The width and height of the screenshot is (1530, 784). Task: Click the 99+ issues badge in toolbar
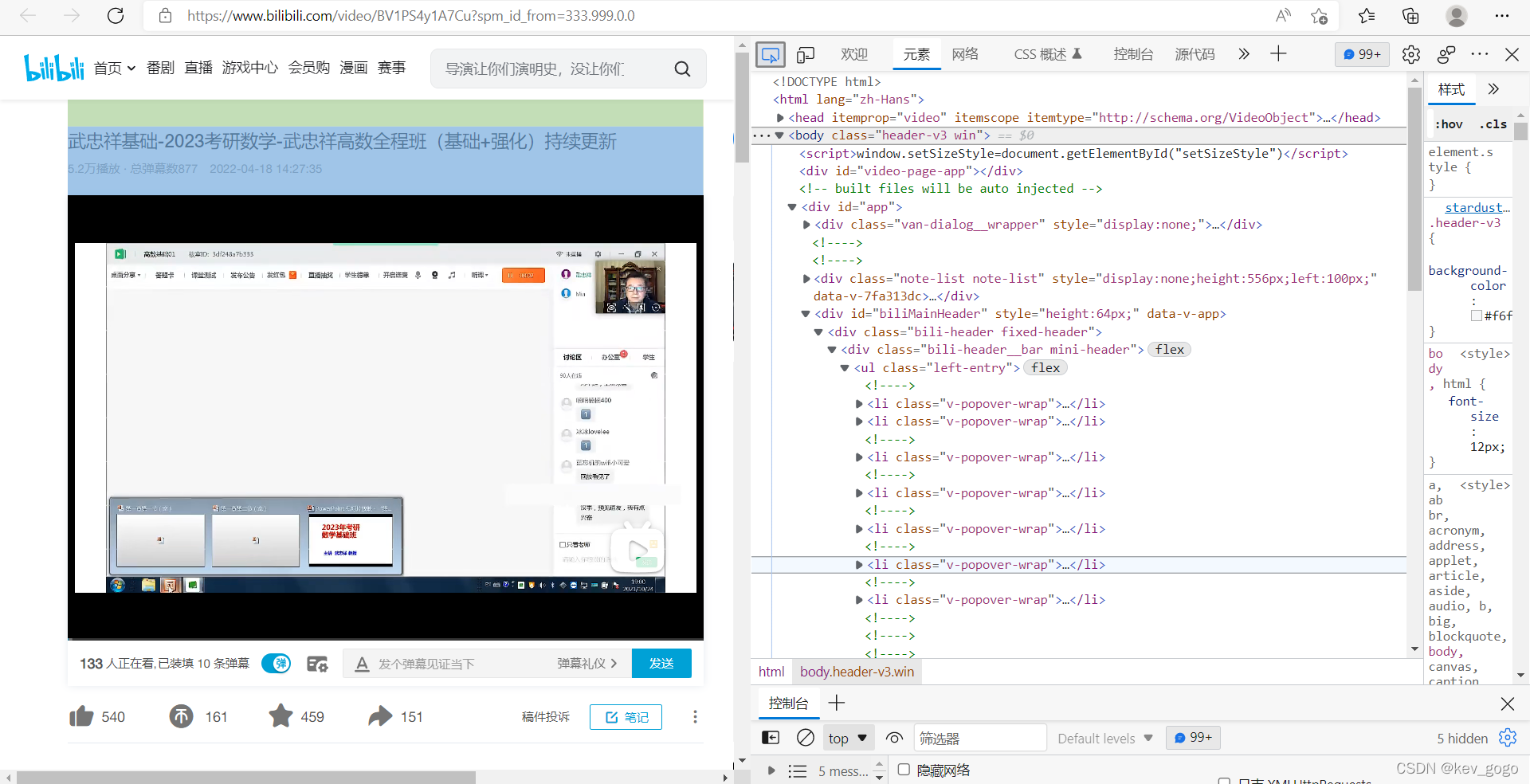pos(1362,54)
